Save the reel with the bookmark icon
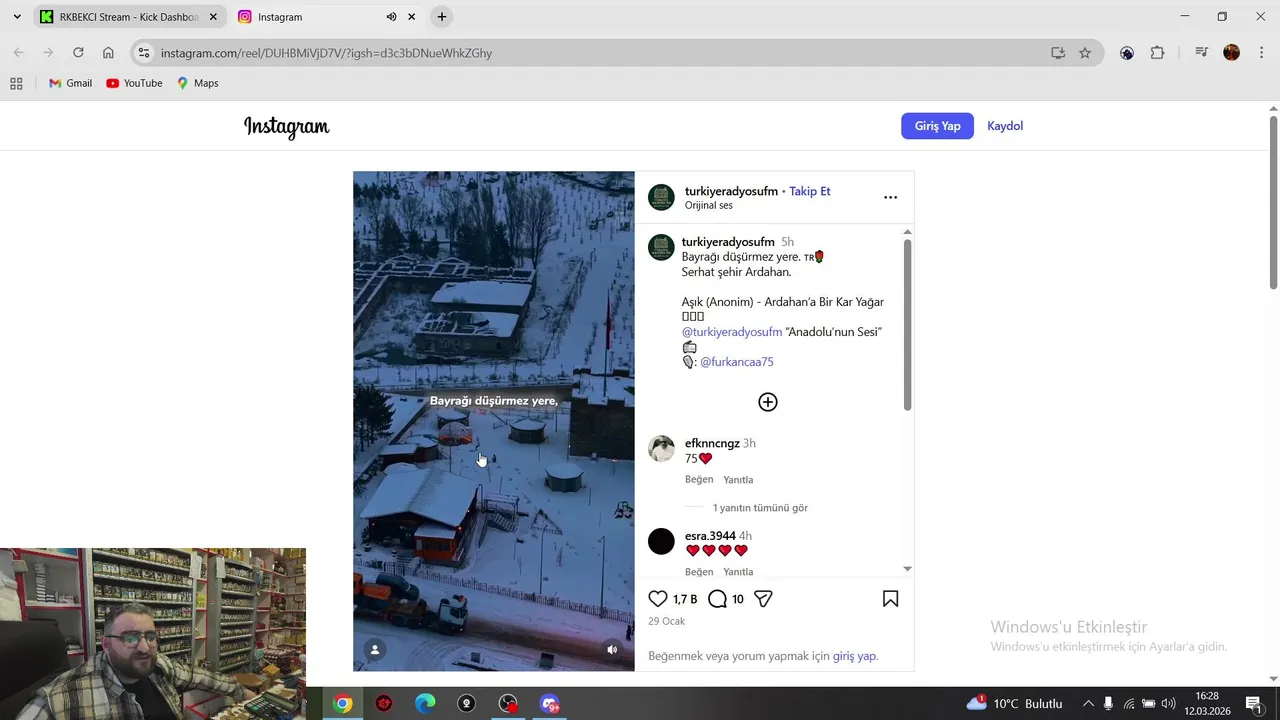The width and height of the screenshot is (1280, 720). pyautogui.click(x=890, y=599)
